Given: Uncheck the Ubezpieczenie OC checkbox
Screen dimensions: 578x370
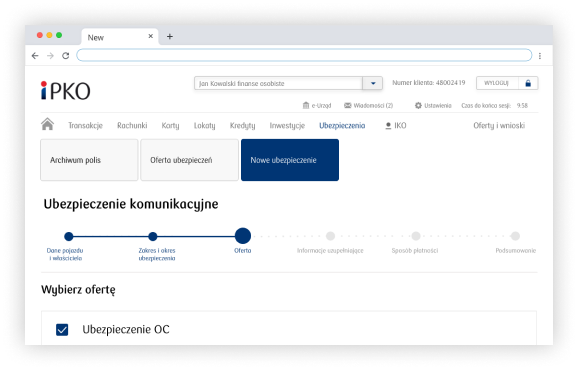Looking at the screenshot, I should point(62,329).
